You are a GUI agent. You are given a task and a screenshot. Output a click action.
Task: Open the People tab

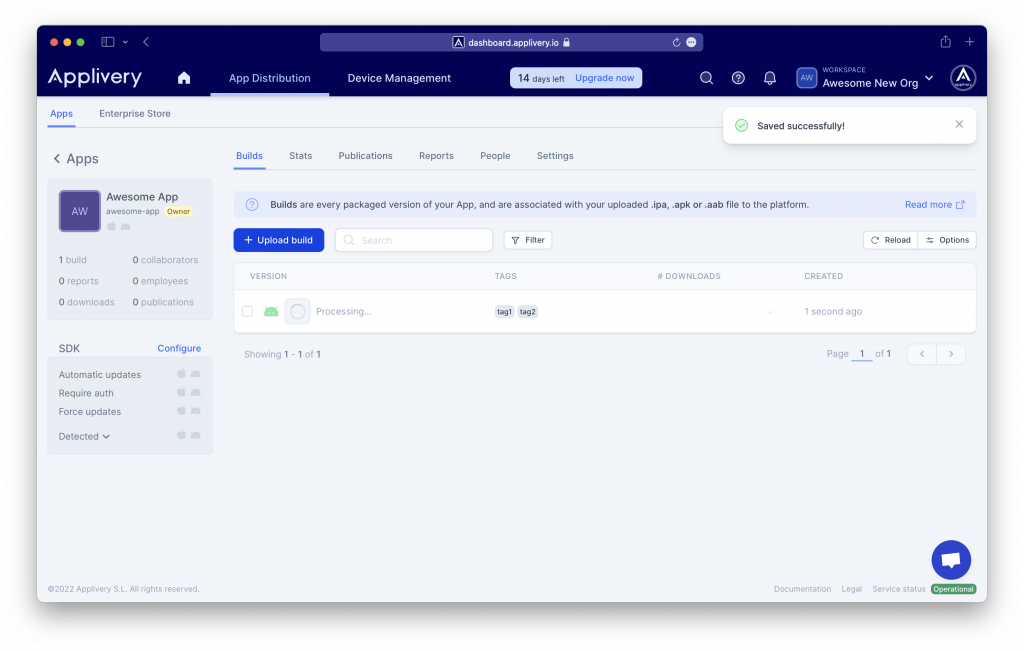(x=495, y=156)
